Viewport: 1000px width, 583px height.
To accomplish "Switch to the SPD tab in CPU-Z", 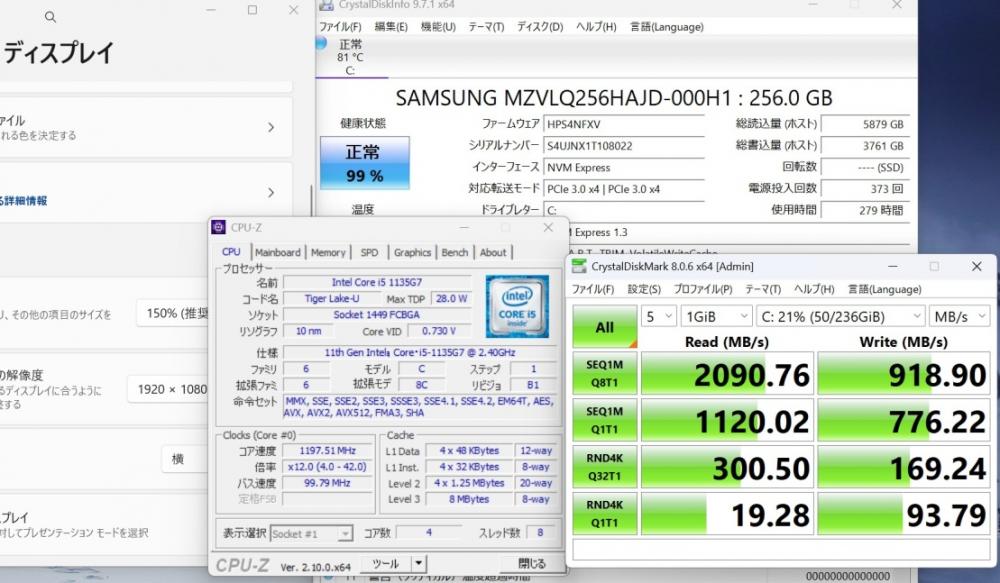I will pos(369,253).
